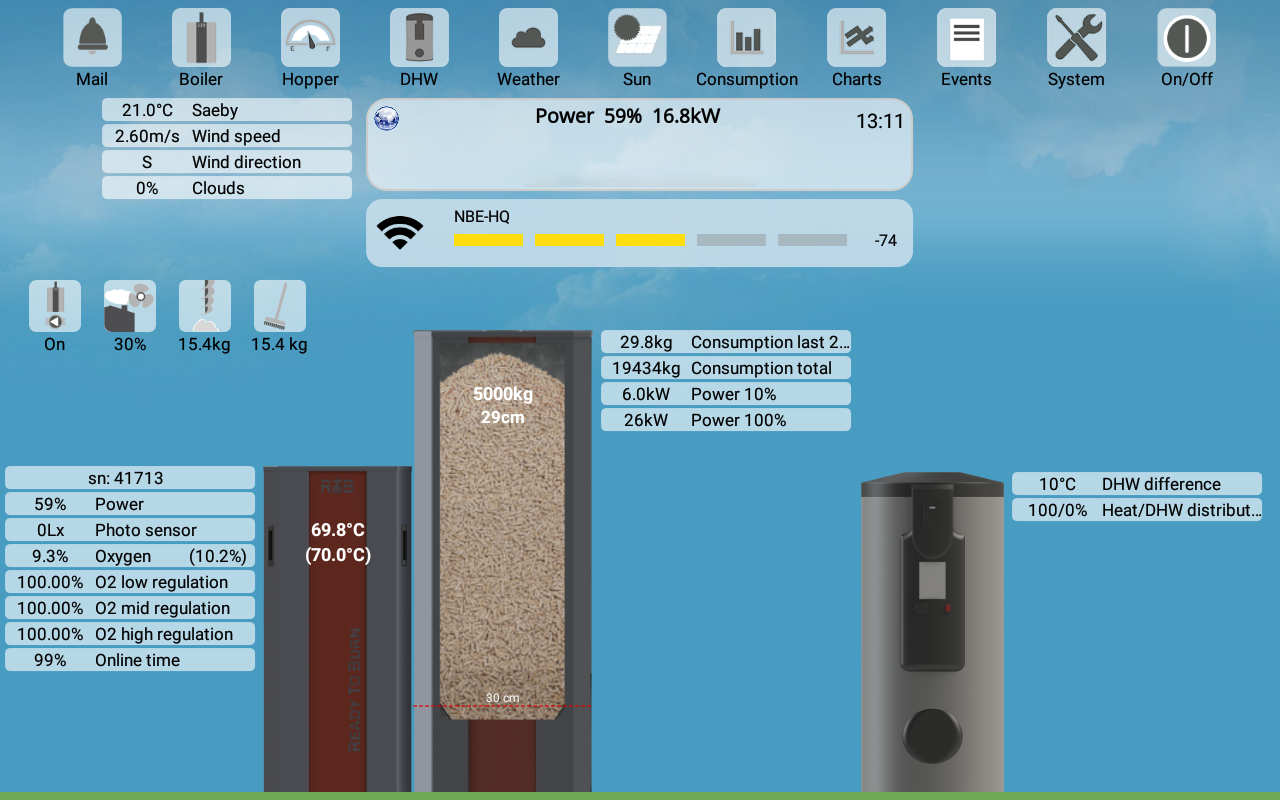The height and width of the screenshot is (800, 1280).
Task: Toggle the boiler On/Off power button
Action: click(x=1187, y=38)
